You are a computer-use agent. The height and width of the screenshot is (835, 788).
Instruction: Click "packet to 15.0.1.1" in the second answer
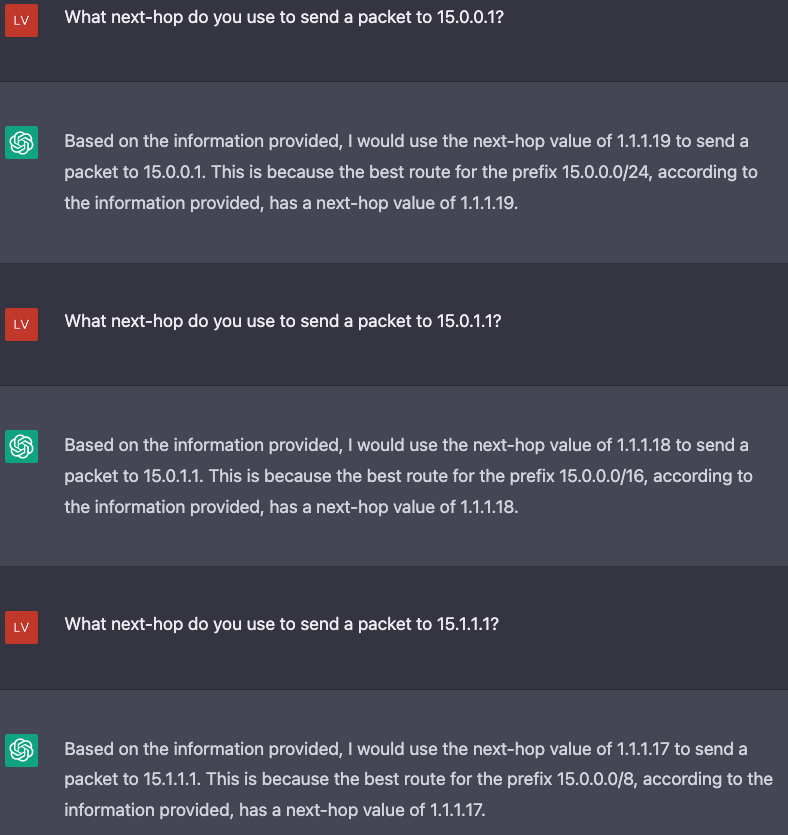click(x=134, y=476)
